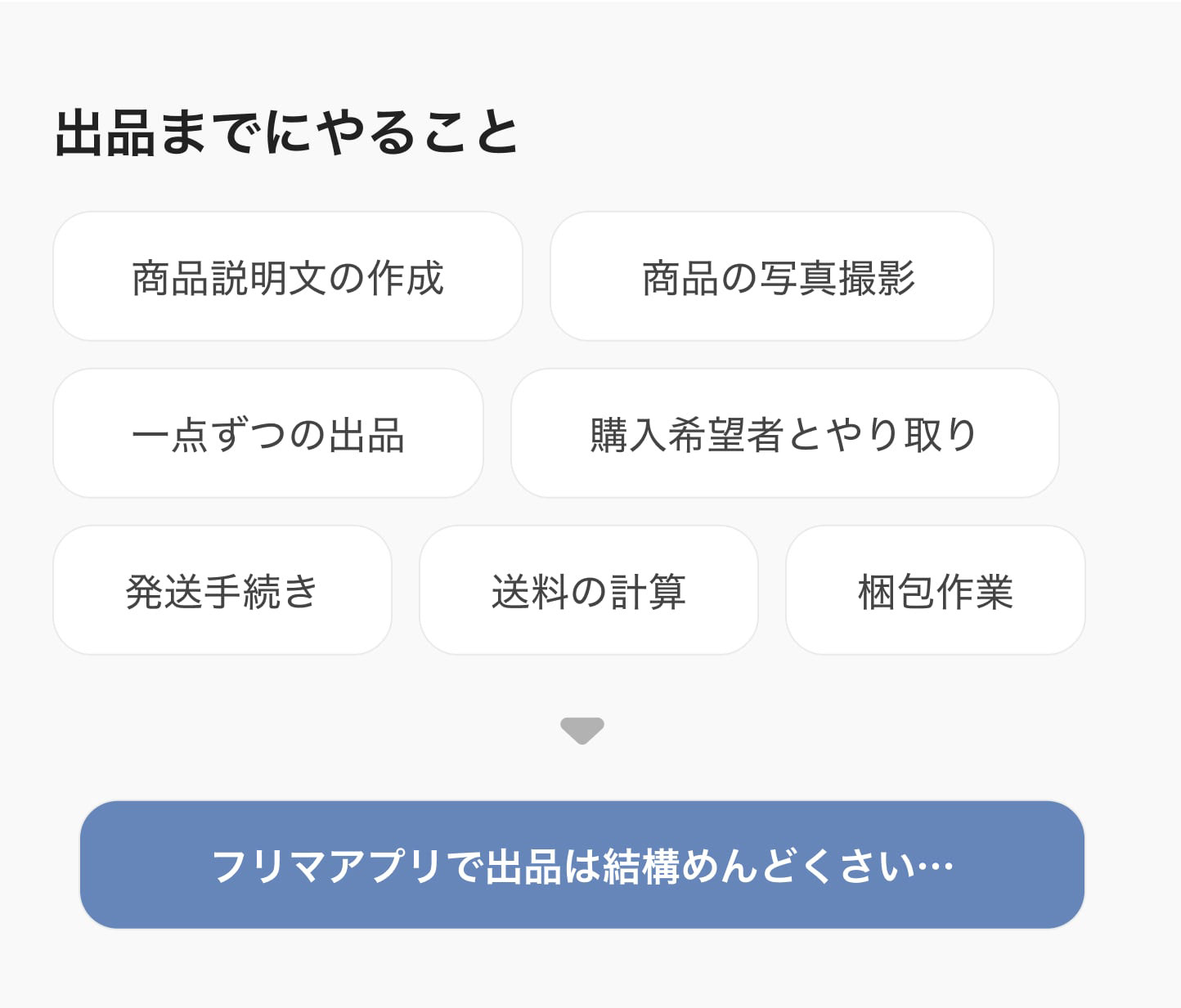Select the 購入希望者とやり取り chip
1181x1008 pixels.
pyautogui.click(x=785, y=433)
